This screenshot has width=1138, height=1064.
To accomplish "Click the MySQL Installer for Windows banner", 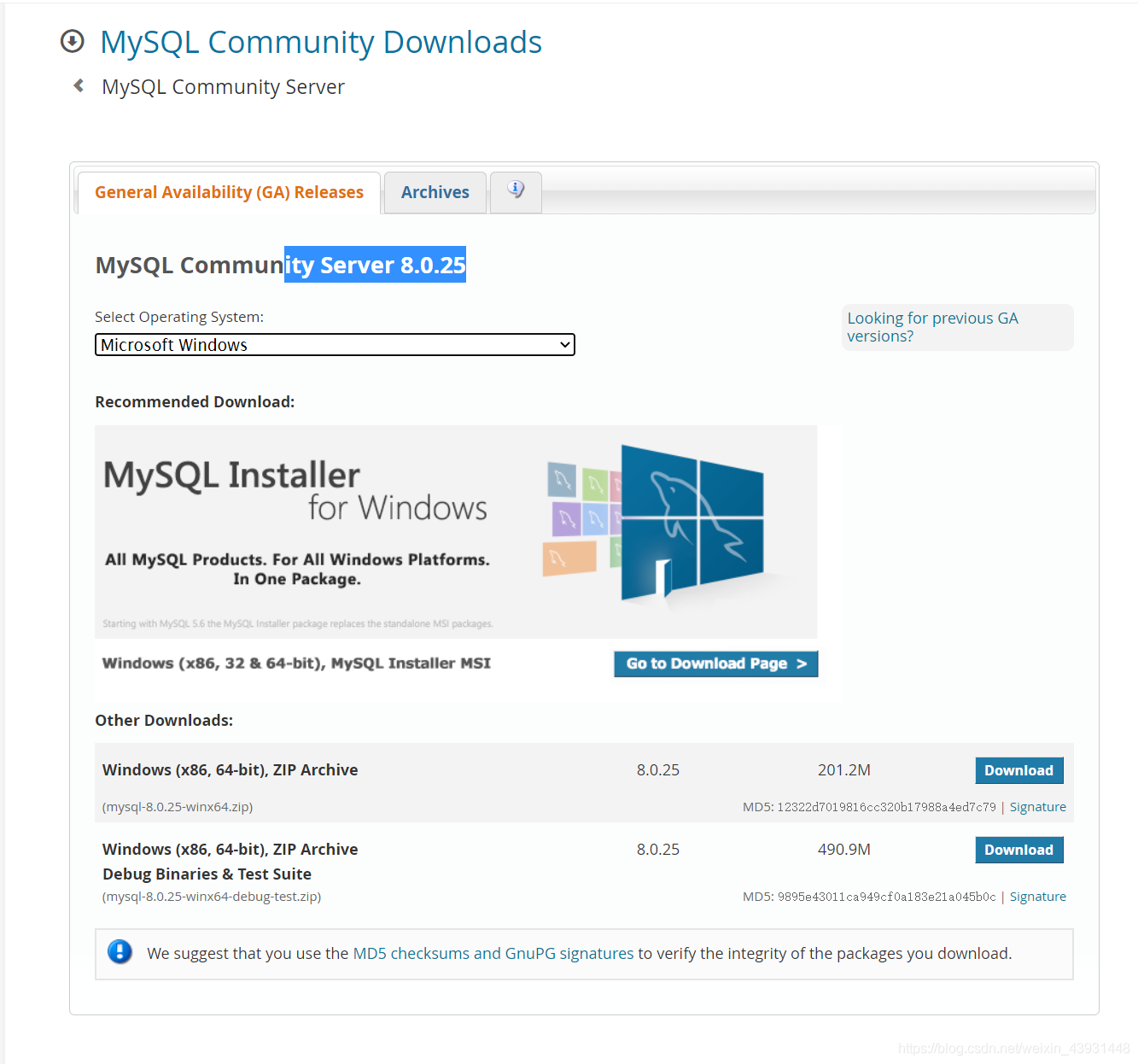I will click(456, 531).
